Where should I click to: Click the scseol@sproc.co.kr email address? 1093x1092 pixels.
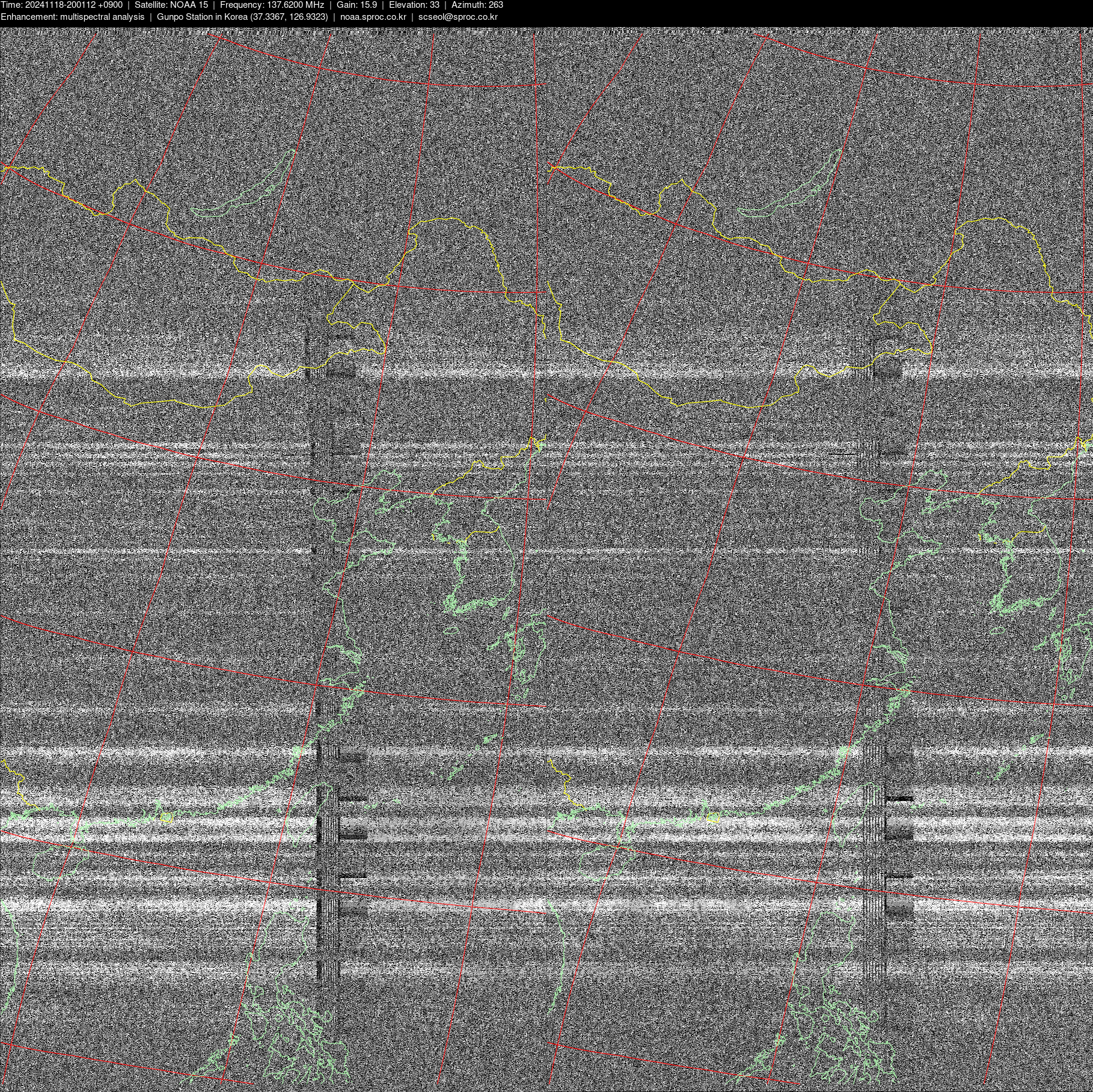(x=458, y=17)
